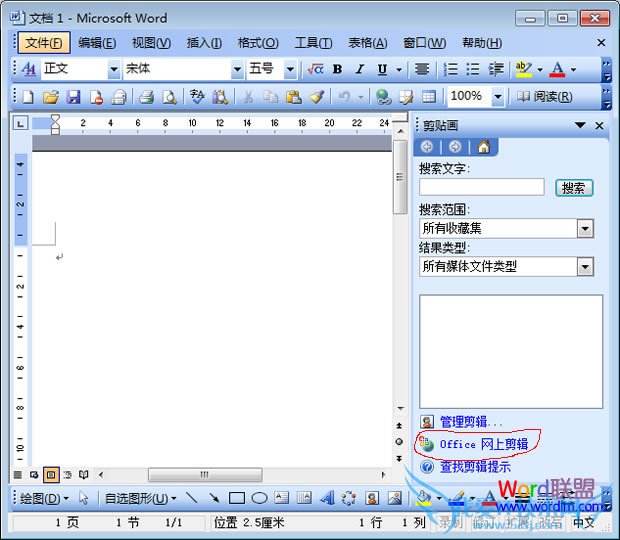Screen dimensions: 620x540
Task: Select the Oval drawing tool
Action: [259, 498]
